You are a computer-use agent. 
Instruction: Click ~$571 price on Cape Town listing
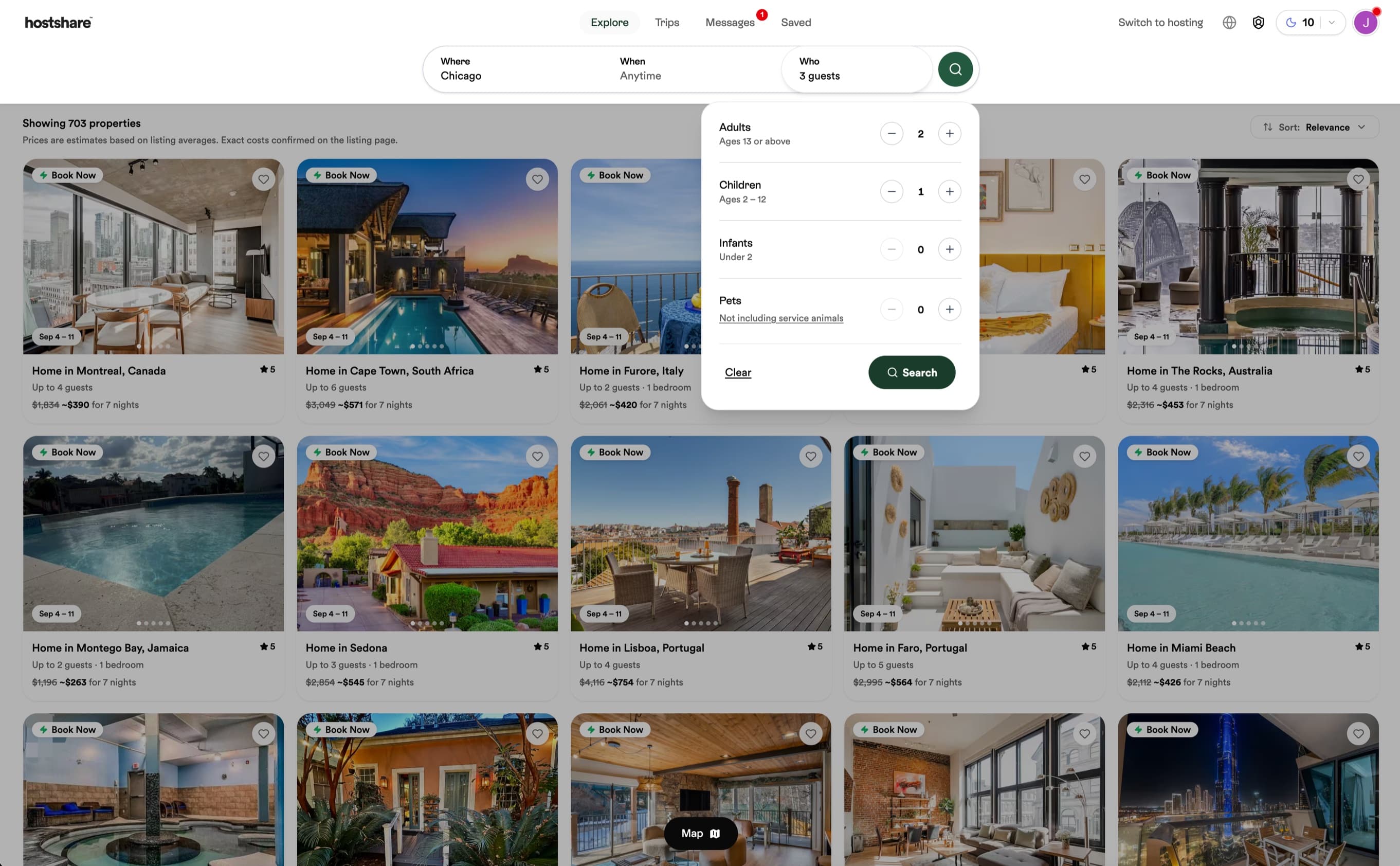point(350,405)
